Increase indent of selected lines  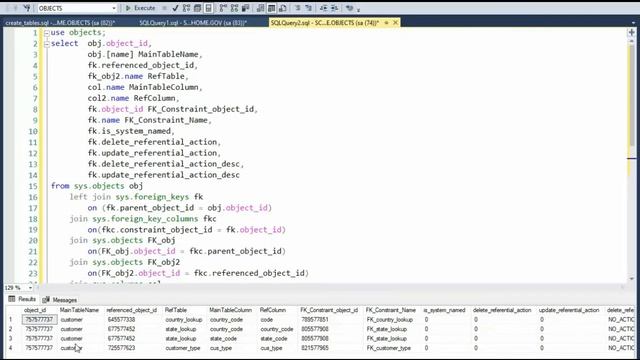334,8
